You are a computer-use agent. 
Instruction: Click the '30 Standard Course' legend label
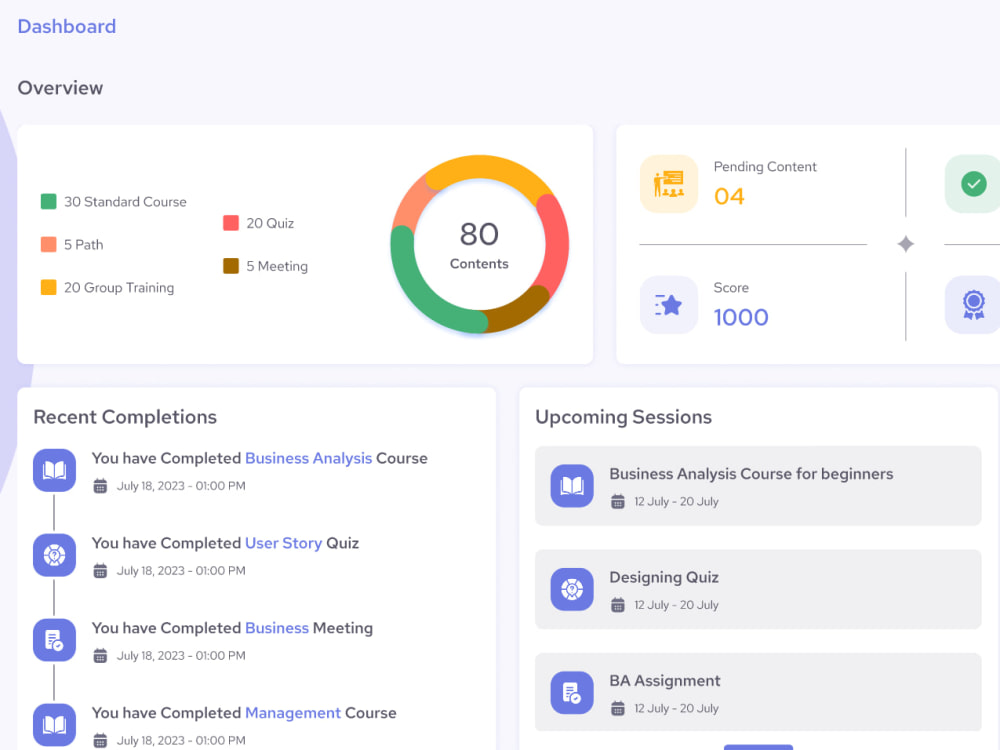click(125, 202)
